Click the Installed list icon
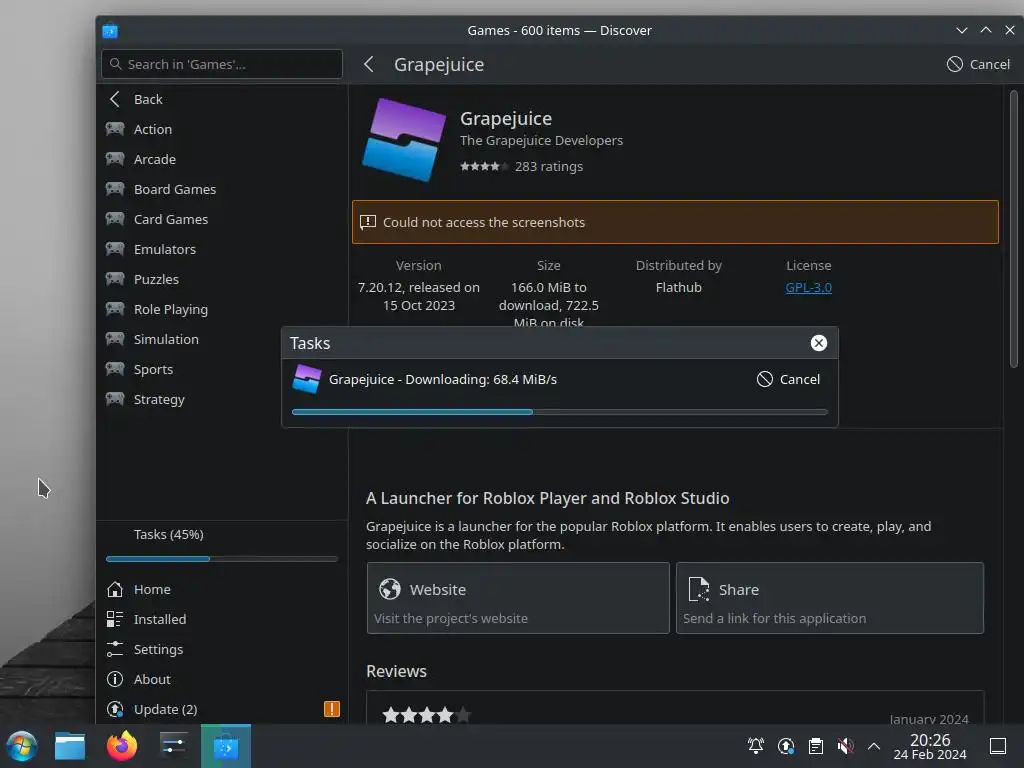 115,619
